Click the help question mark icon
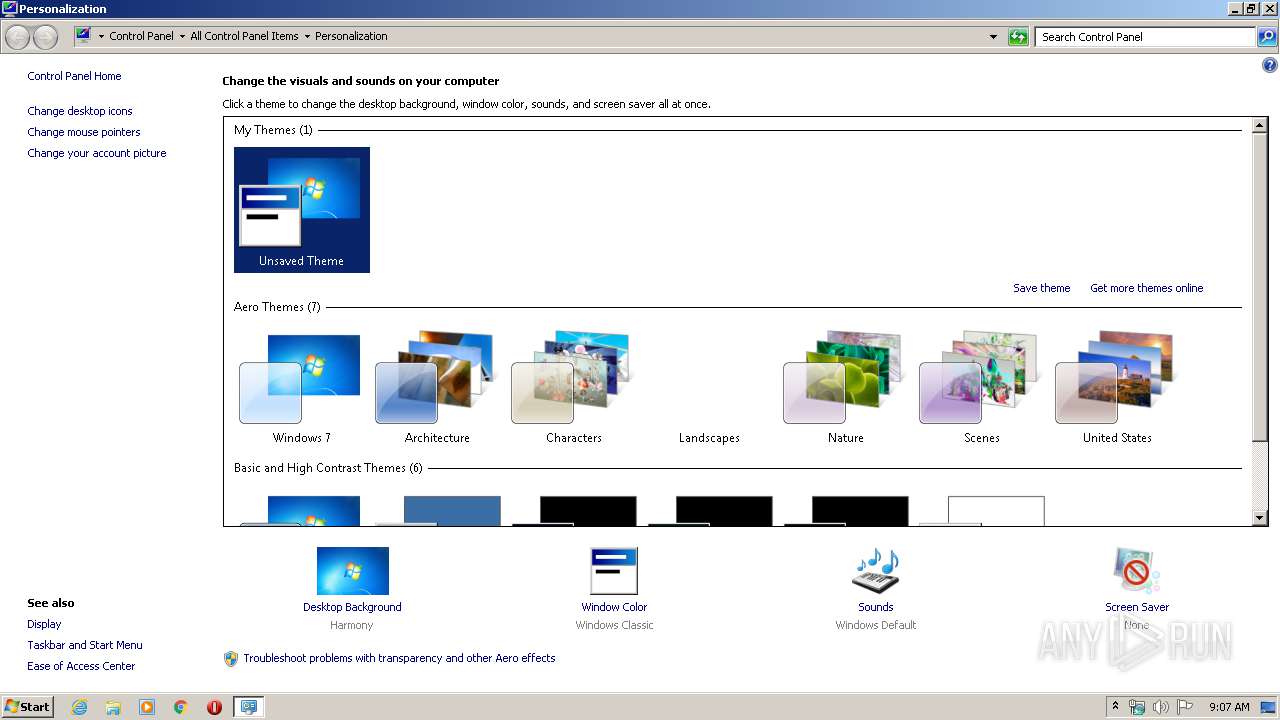1280x720 pixels. tap(1269, 66)
